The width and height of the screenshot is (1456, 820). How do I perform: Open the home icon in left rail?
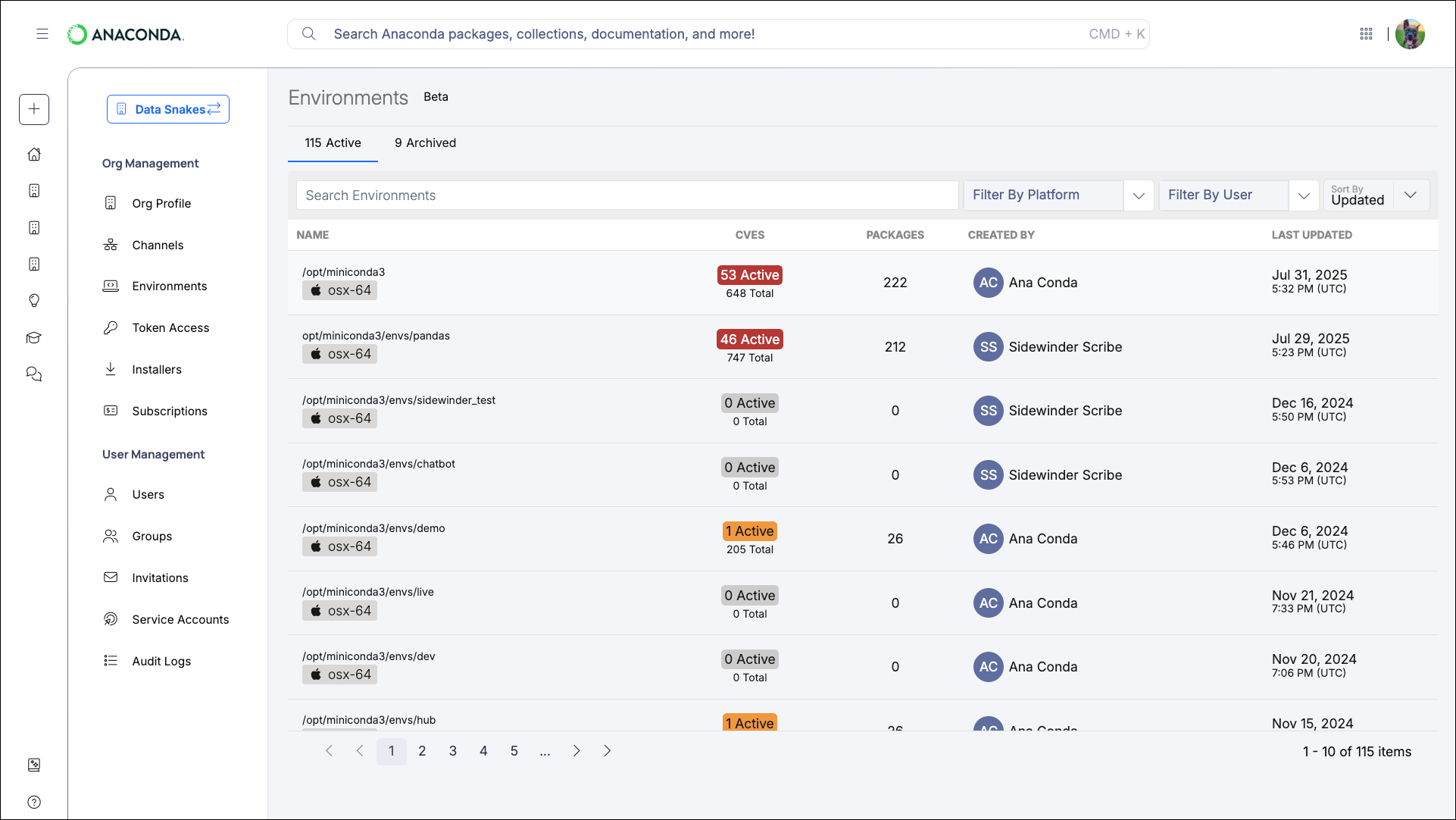[x=34, y=155]
